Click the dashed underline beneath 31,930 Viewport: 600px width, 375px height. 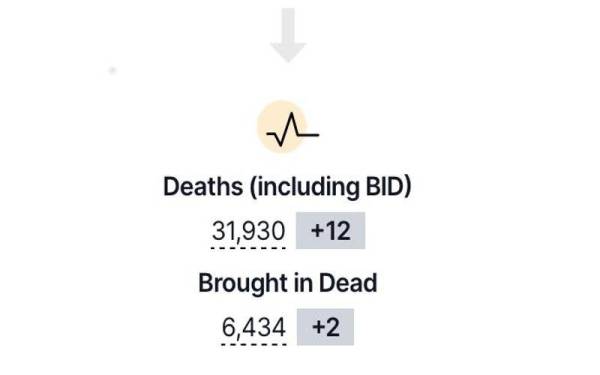point(248,248)
